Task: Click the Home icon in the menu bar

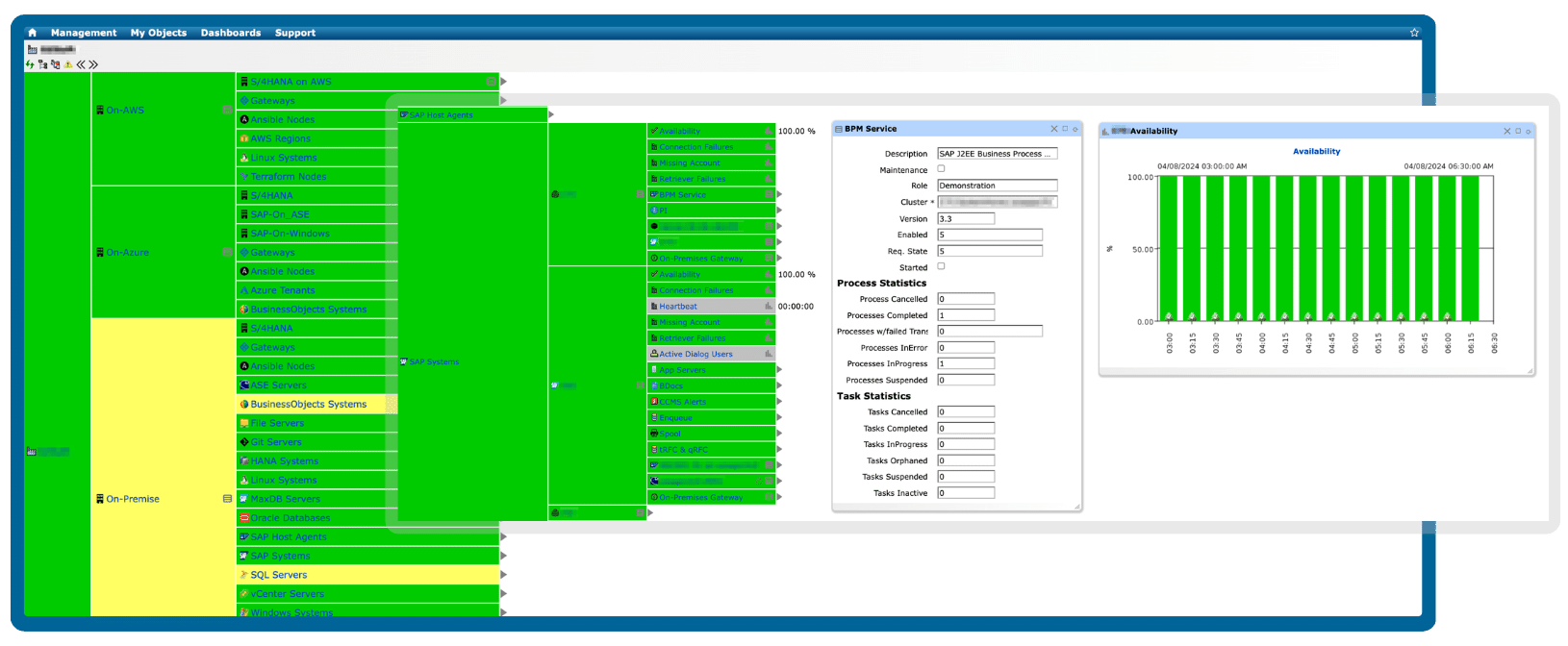Action: click(32, 33)
